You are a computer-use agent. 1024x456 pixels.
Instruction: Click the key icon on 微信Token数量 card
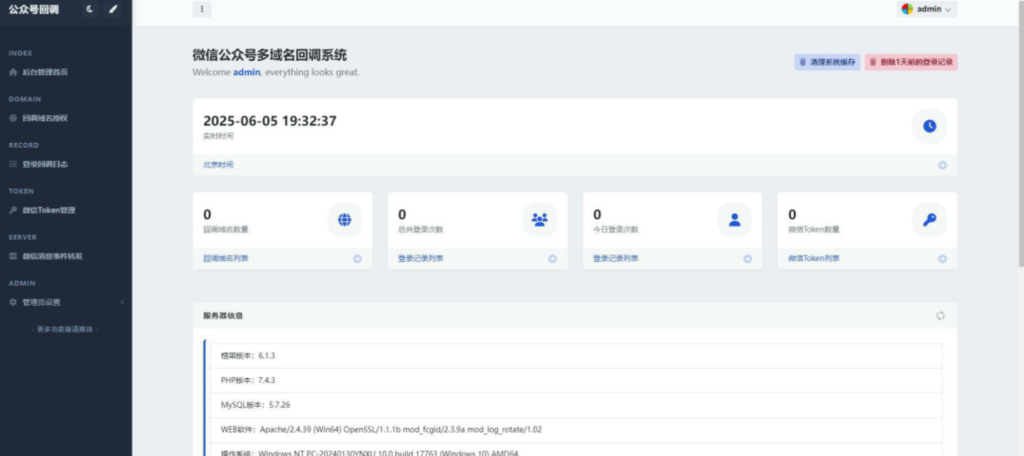point(929,220)
